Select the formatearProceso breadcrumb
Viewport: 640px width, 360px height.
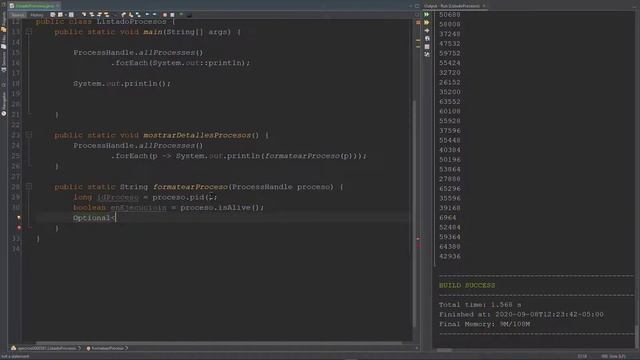pos(106,348)
